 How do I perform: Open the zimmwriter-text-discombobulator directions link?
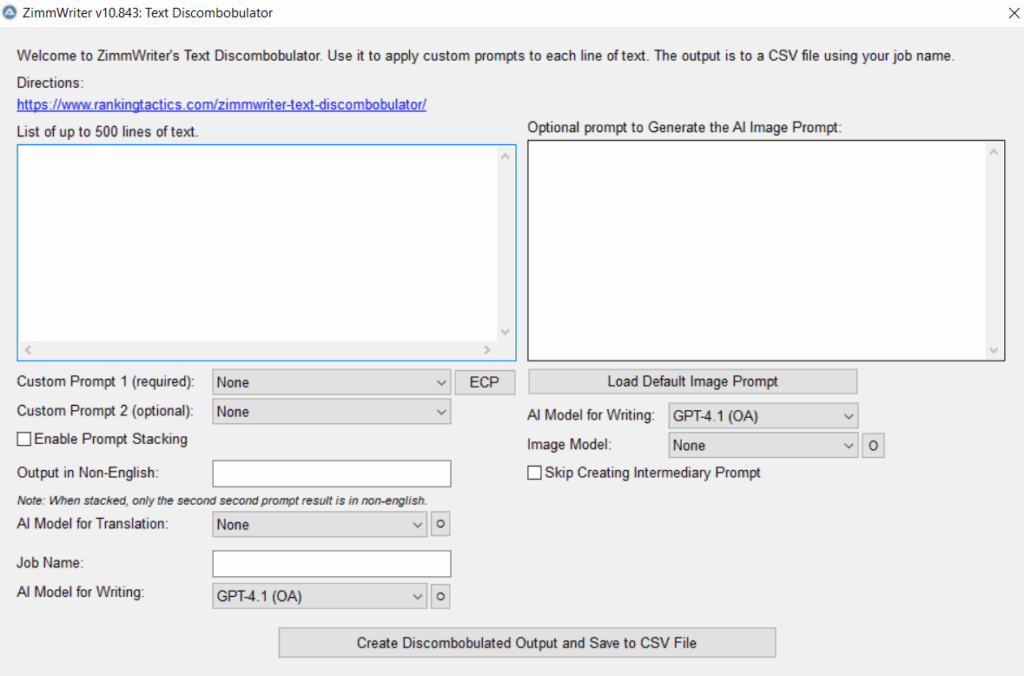220,104
